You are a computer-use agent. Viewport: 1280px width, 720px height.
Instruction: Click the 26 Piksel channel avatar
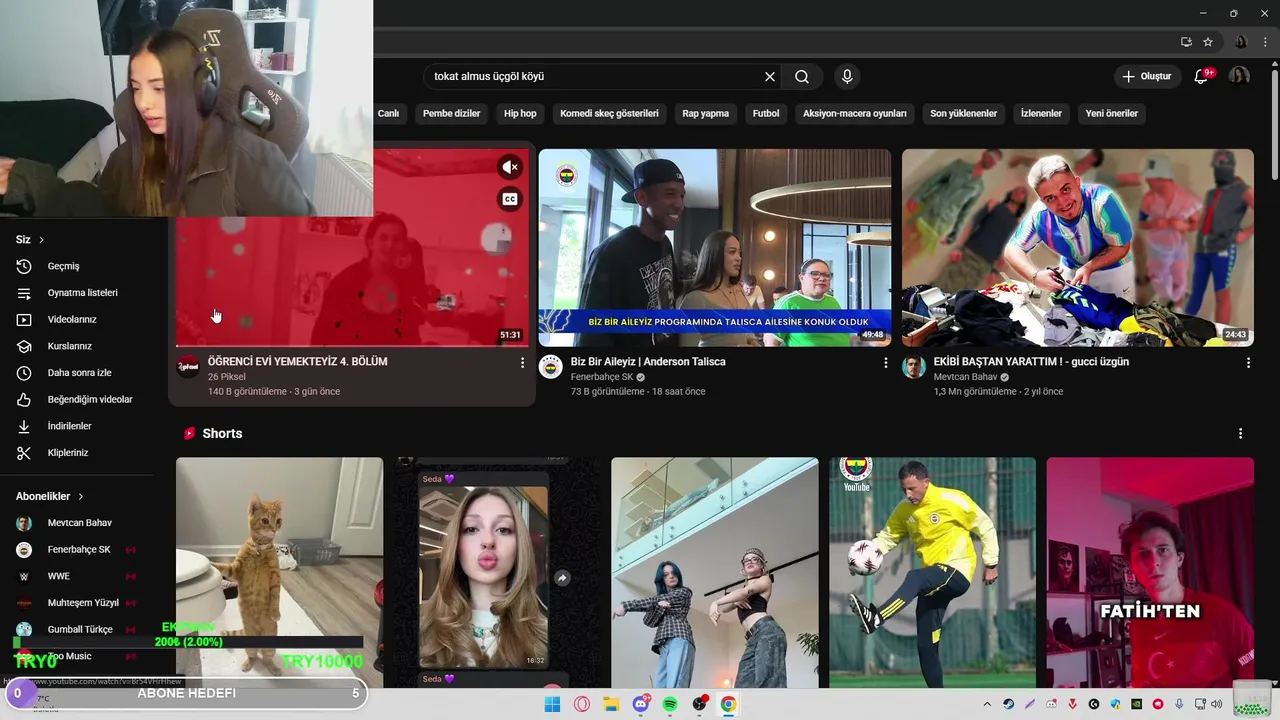[188, 367]
